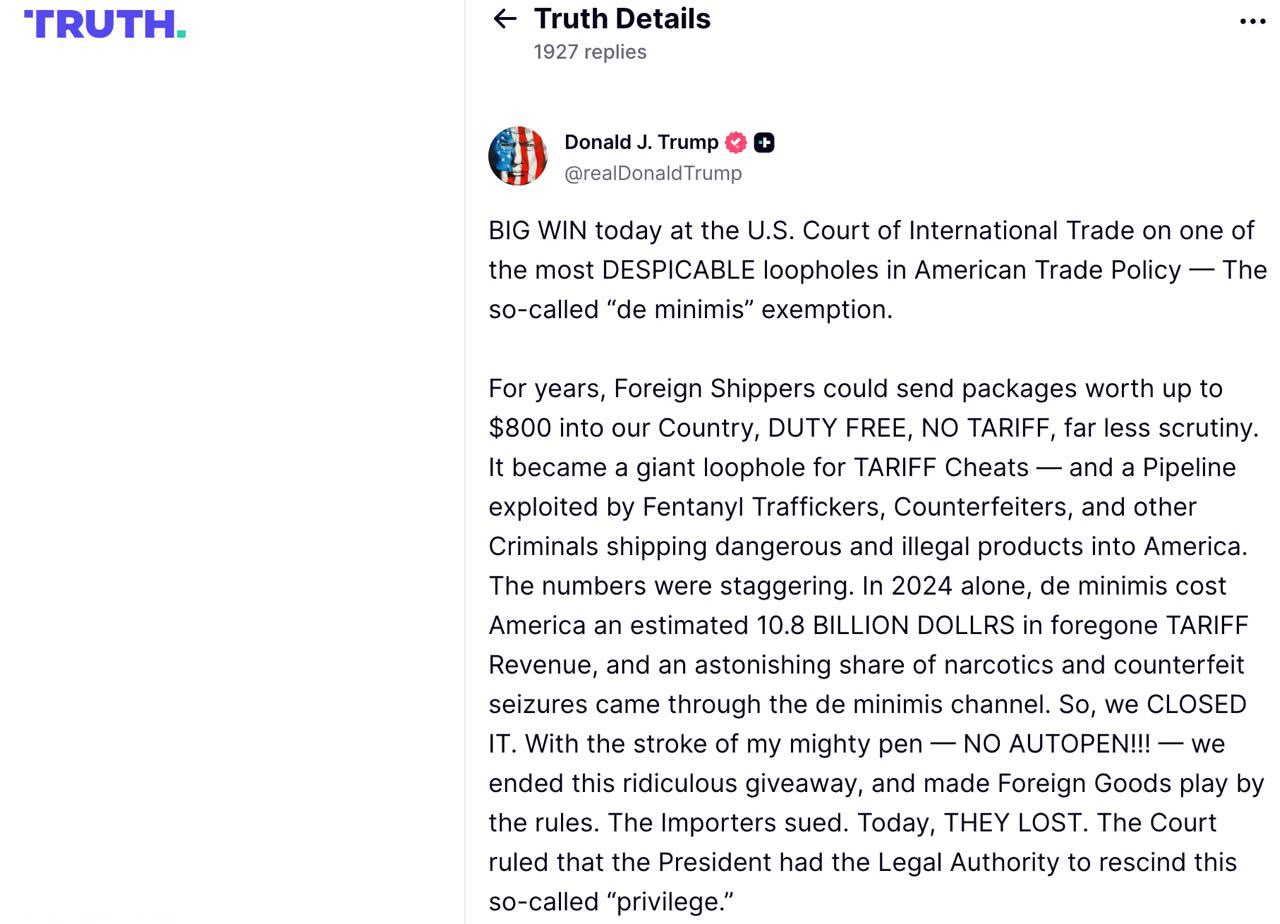Click the red verified checkmark badge
This screenshot has width=1280, height=924.
736,142
